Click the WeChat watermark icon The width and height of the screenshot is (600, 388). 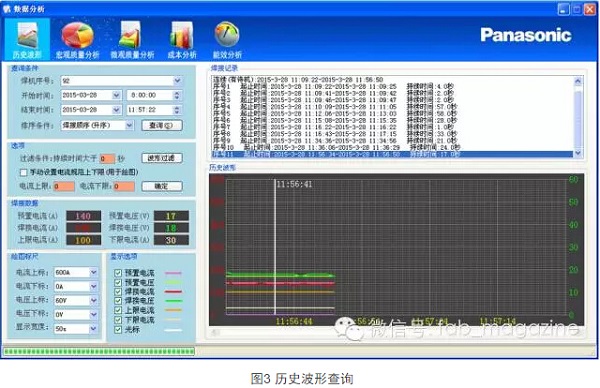[347, 328]
